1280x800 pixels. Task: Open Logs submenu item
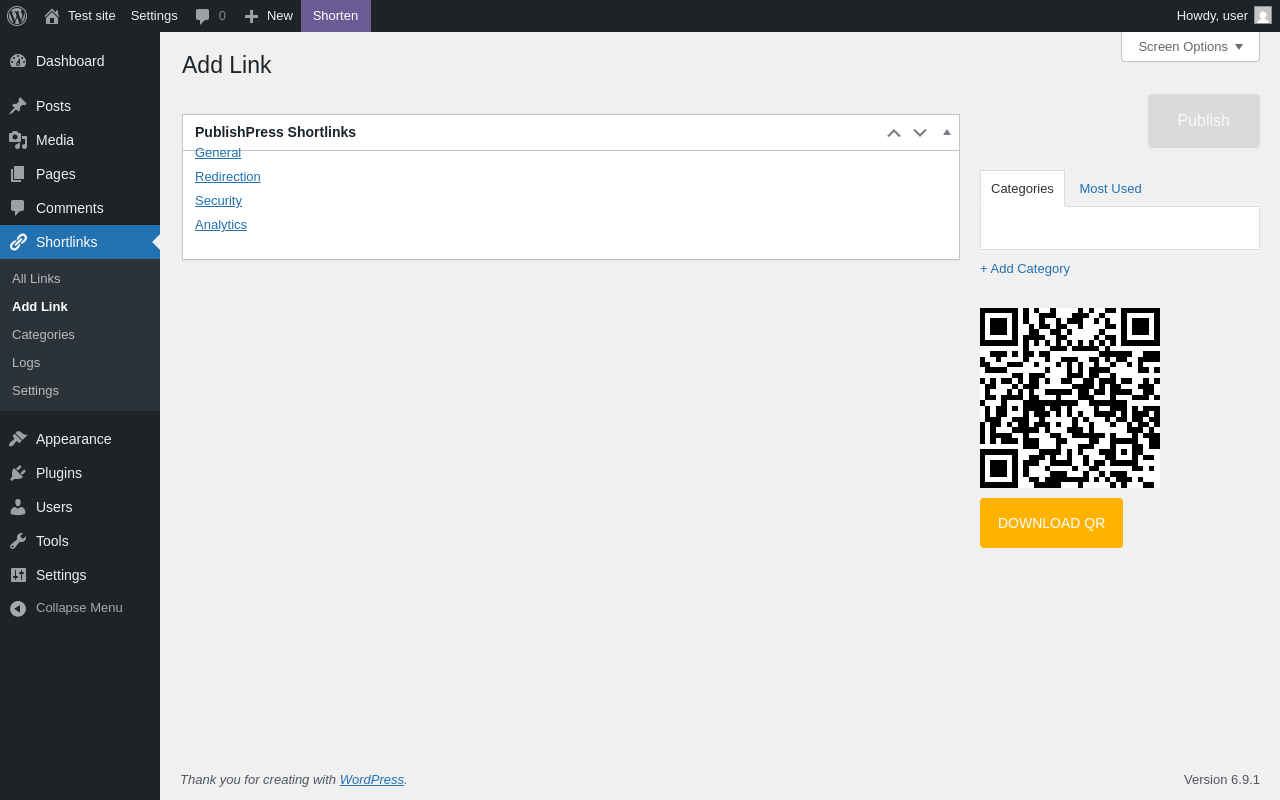point(80,363)
